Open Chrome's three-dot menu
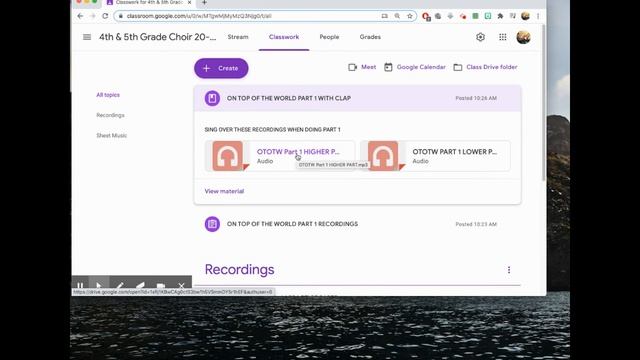This screenshot has height=360, width=640. pos(538,16)
